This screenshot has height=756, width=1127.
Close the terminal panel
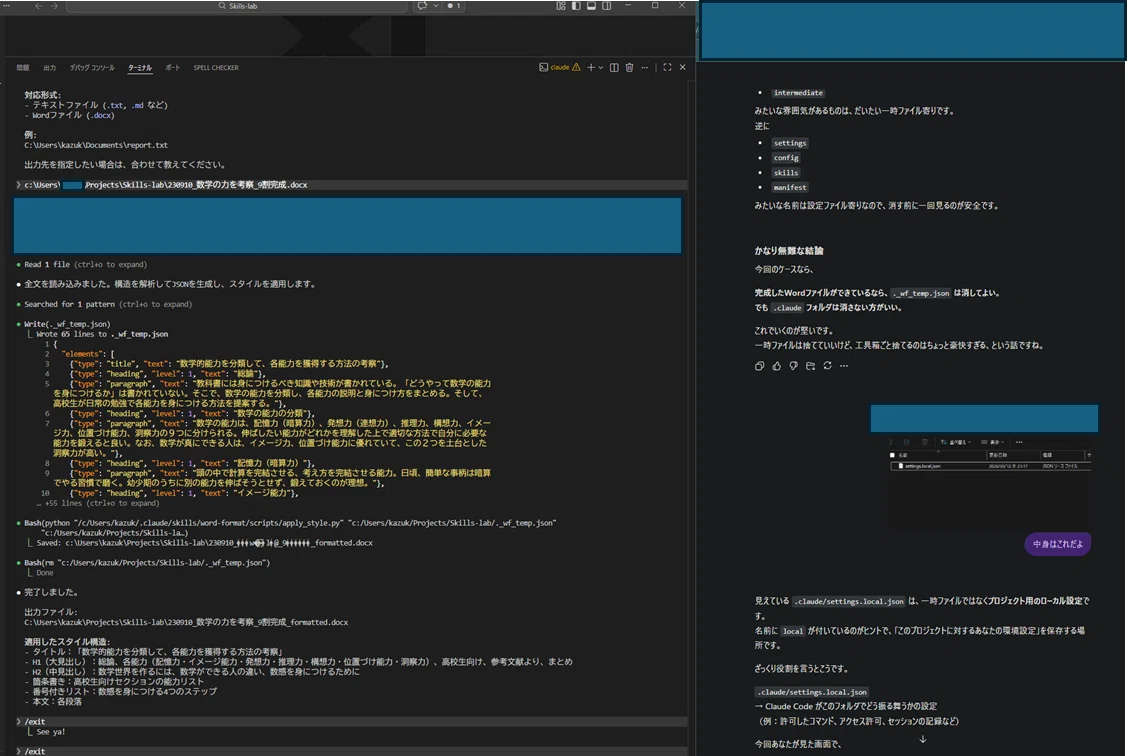(x=683, y=68)
